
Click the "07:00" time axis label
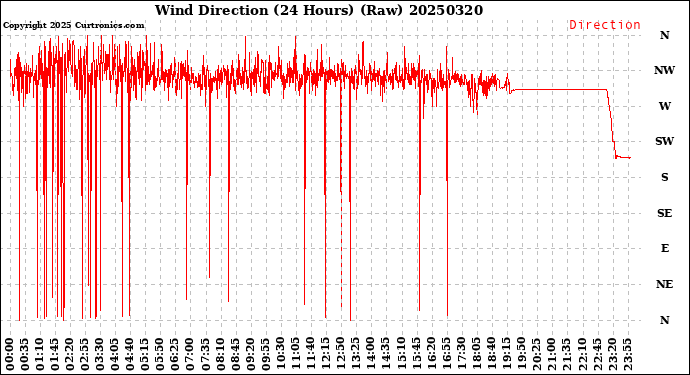point(190,355)
